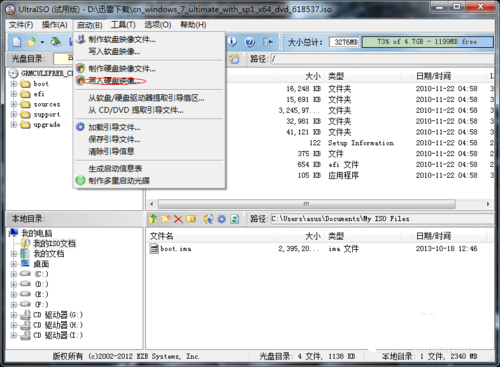Open the 帮助(H) menu

coord(193,25)
